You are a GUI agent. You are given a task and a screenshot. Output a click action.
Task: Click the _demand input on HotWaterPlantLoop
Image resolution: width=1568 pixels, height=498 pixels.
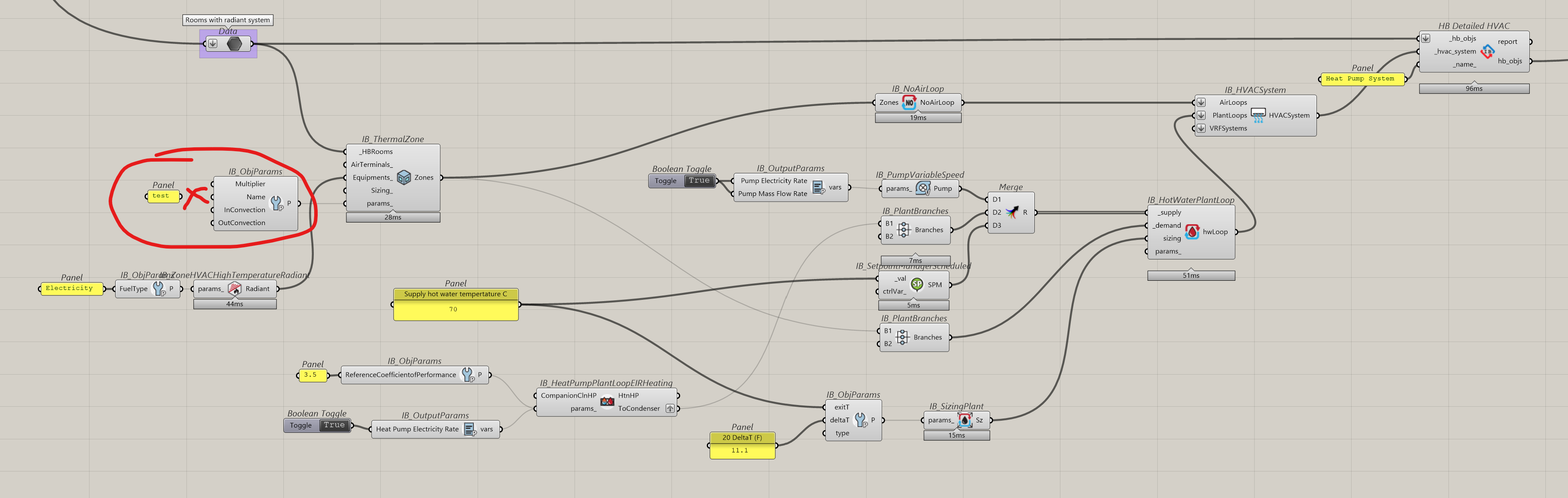tap(1166, 225)
